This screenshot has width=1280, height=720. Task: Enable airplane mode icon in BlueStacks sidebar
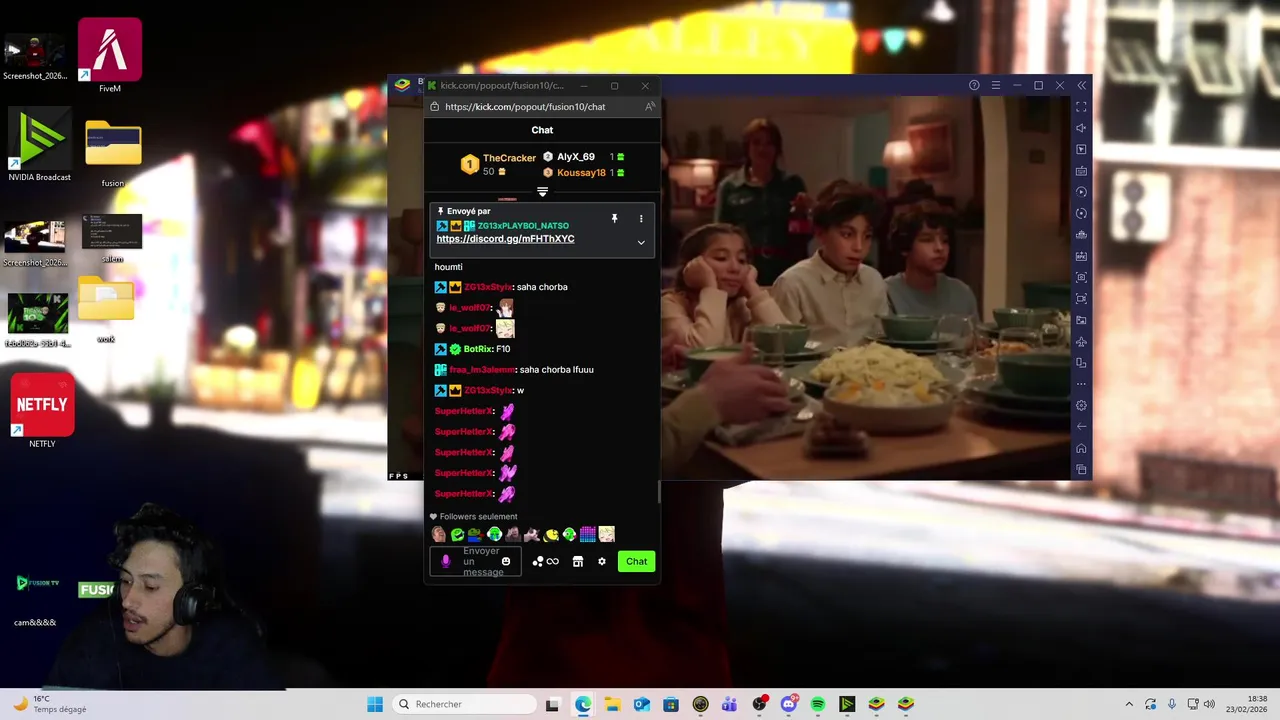tap(1081, 341)
